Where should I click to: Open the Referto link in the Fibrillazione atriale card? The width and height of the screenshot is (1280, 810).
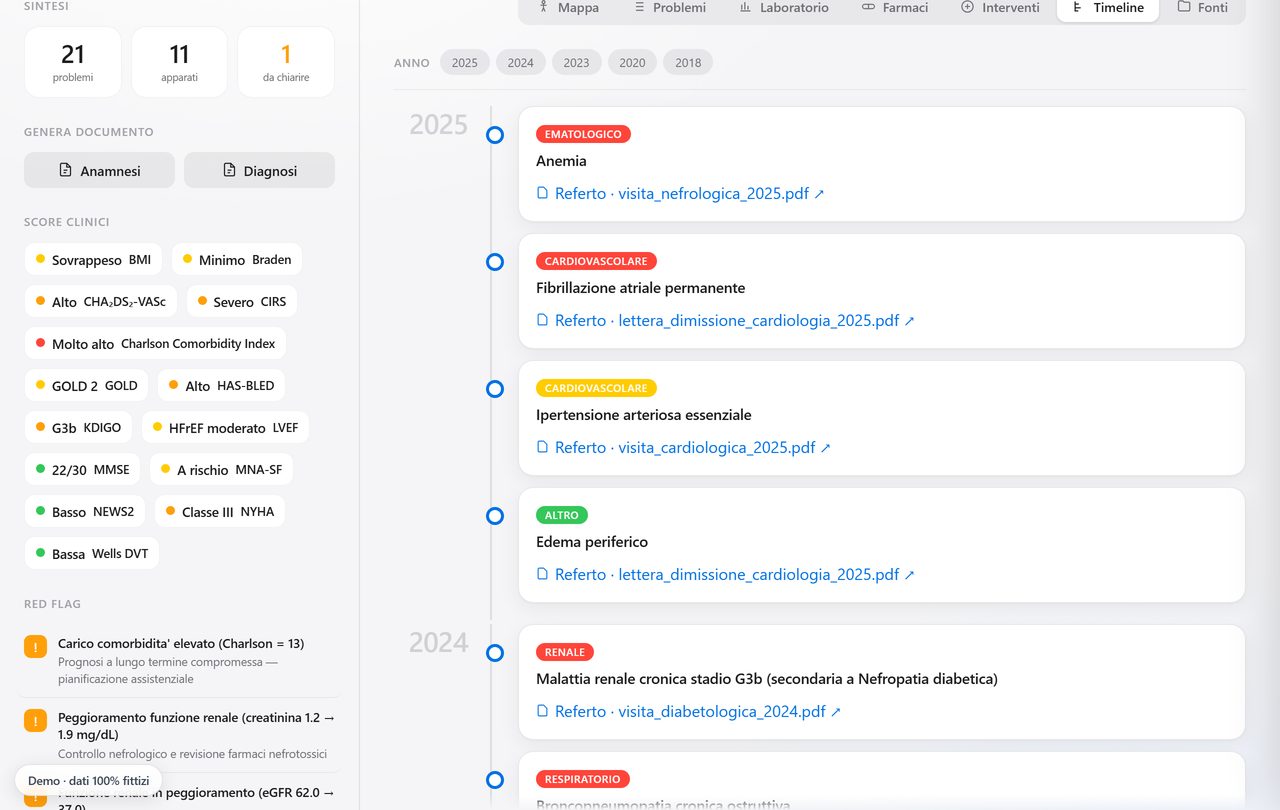726,320
